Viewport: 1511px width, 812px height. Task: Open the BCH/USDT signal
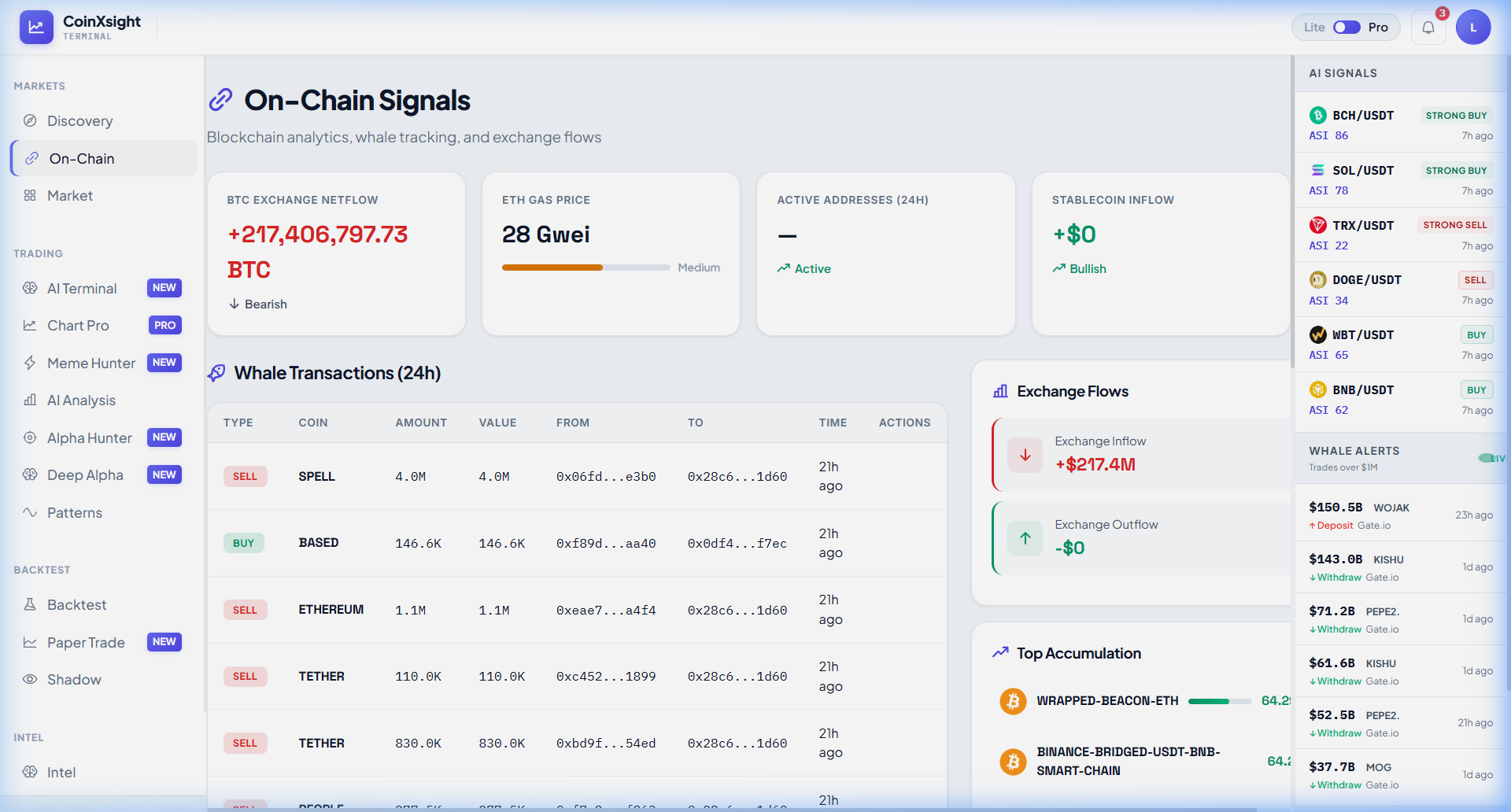pos(1401,125)
